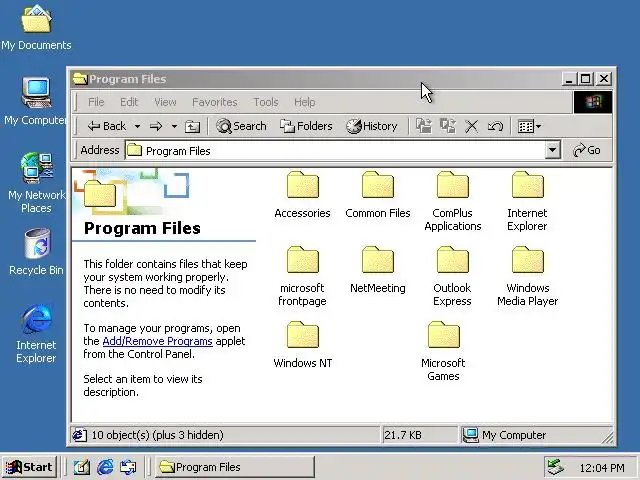Select My Documents desktop icon

(36, 28)
